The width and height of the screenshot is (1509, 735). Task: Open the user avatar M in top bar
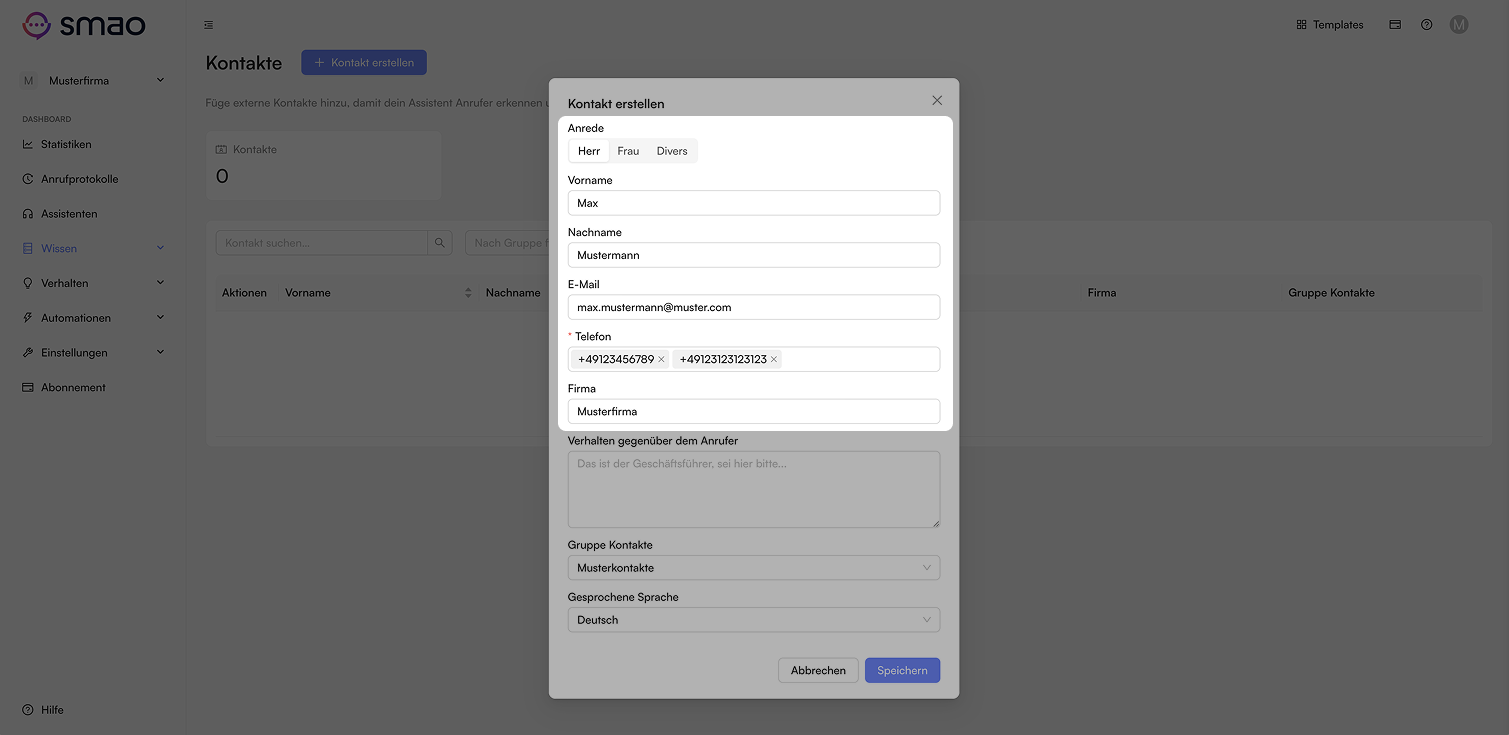pyautogui.click(x=1459, y=25)
